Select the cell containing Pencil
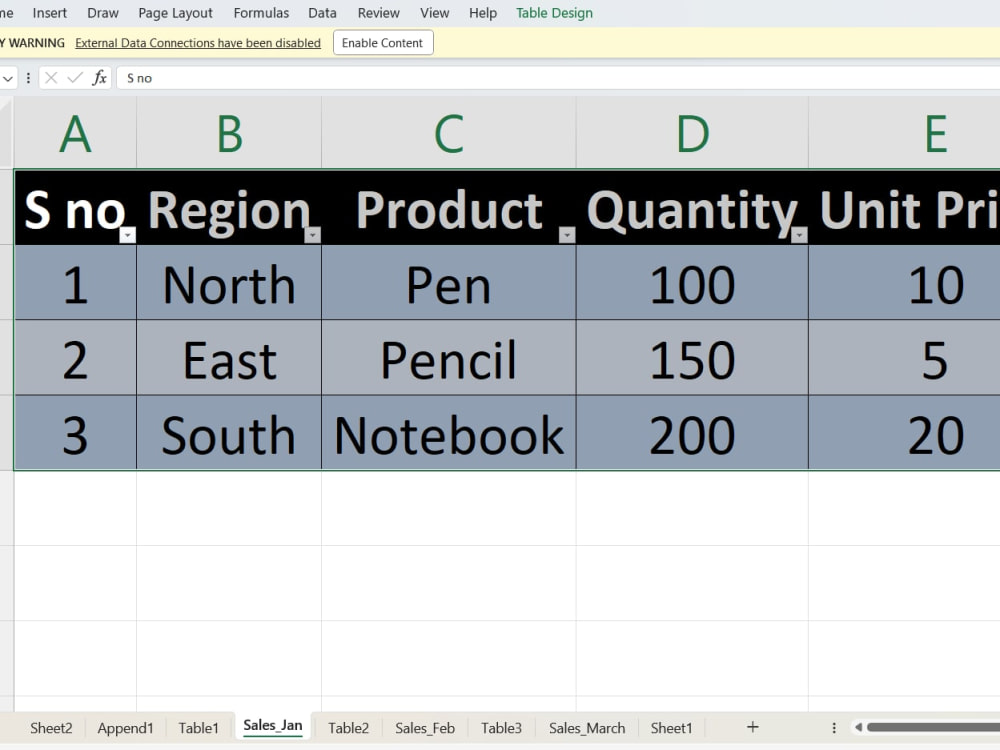 [448, 358]
